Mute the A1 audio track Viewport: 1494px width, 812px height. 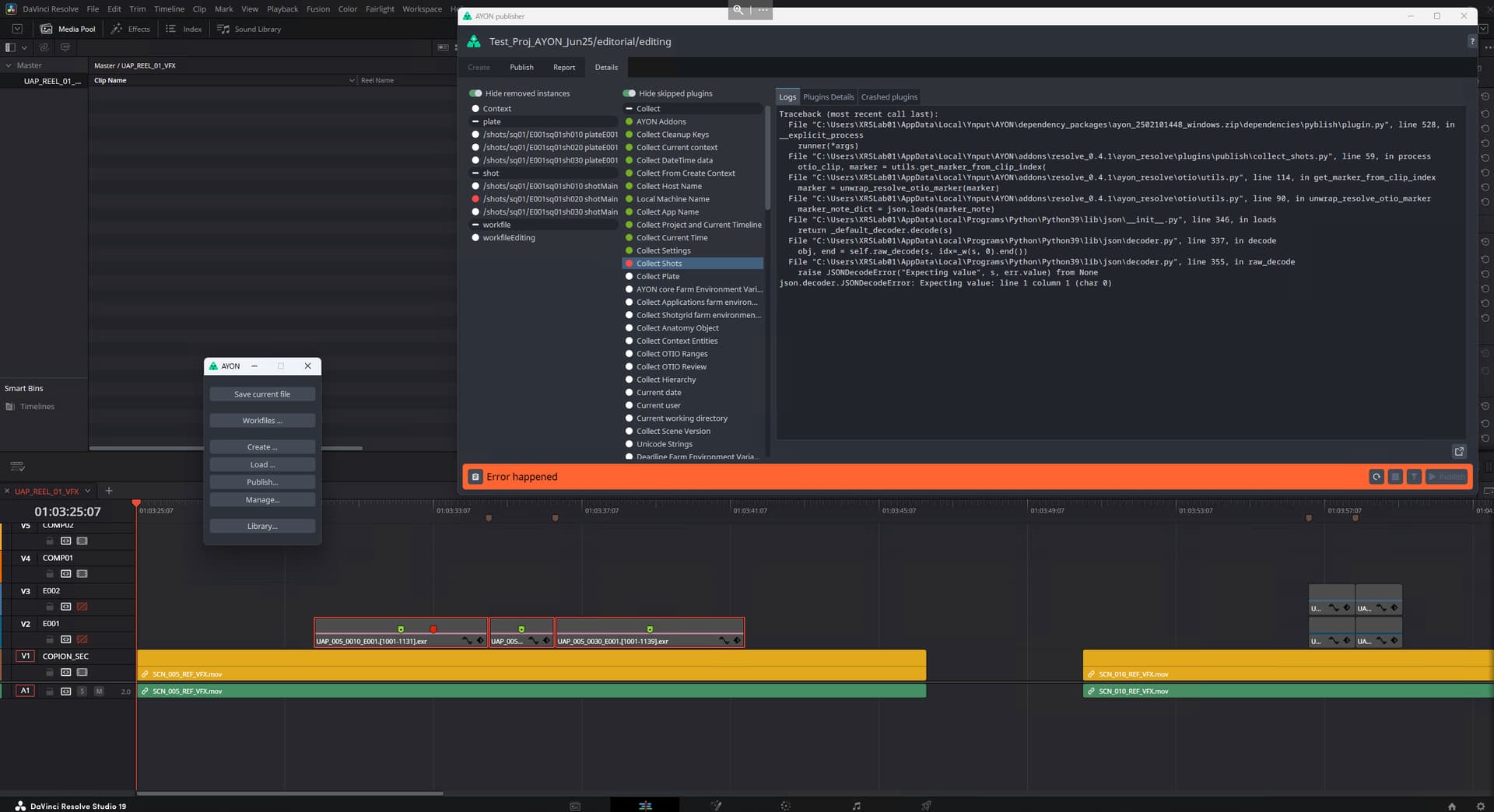[99, 691]
